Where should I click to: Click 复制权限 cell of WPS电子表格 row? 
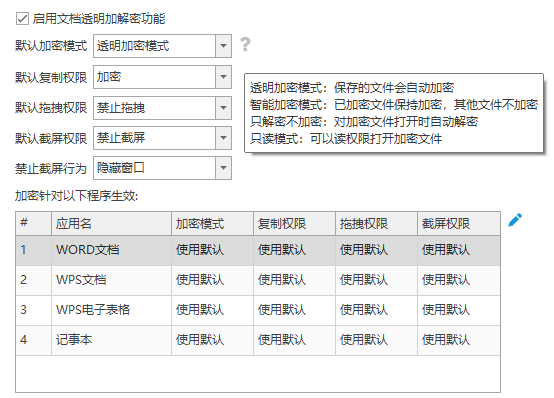pyautogui.click(x=294, y=310)
